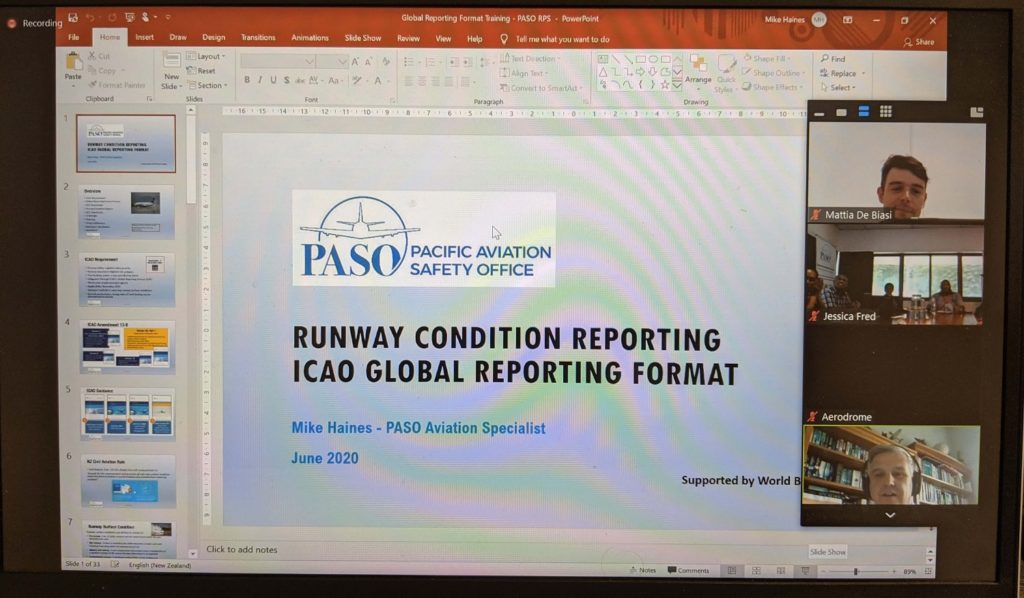Click Tell me what you want to do
This screenshot has height=598, width=1024.
562,39
